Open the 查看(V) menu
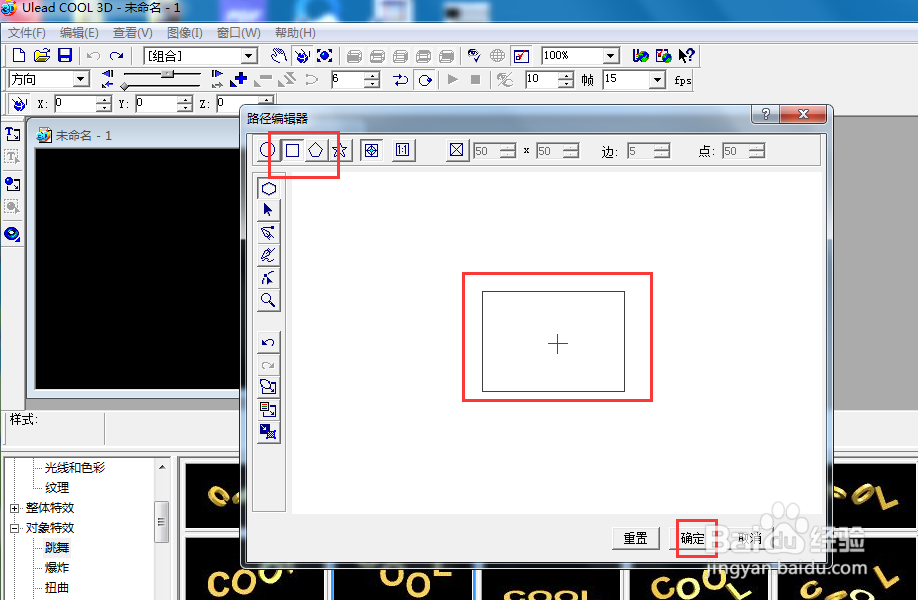Image resolution: width=918 pixels, height=600 pixels. tap(132, 33)
